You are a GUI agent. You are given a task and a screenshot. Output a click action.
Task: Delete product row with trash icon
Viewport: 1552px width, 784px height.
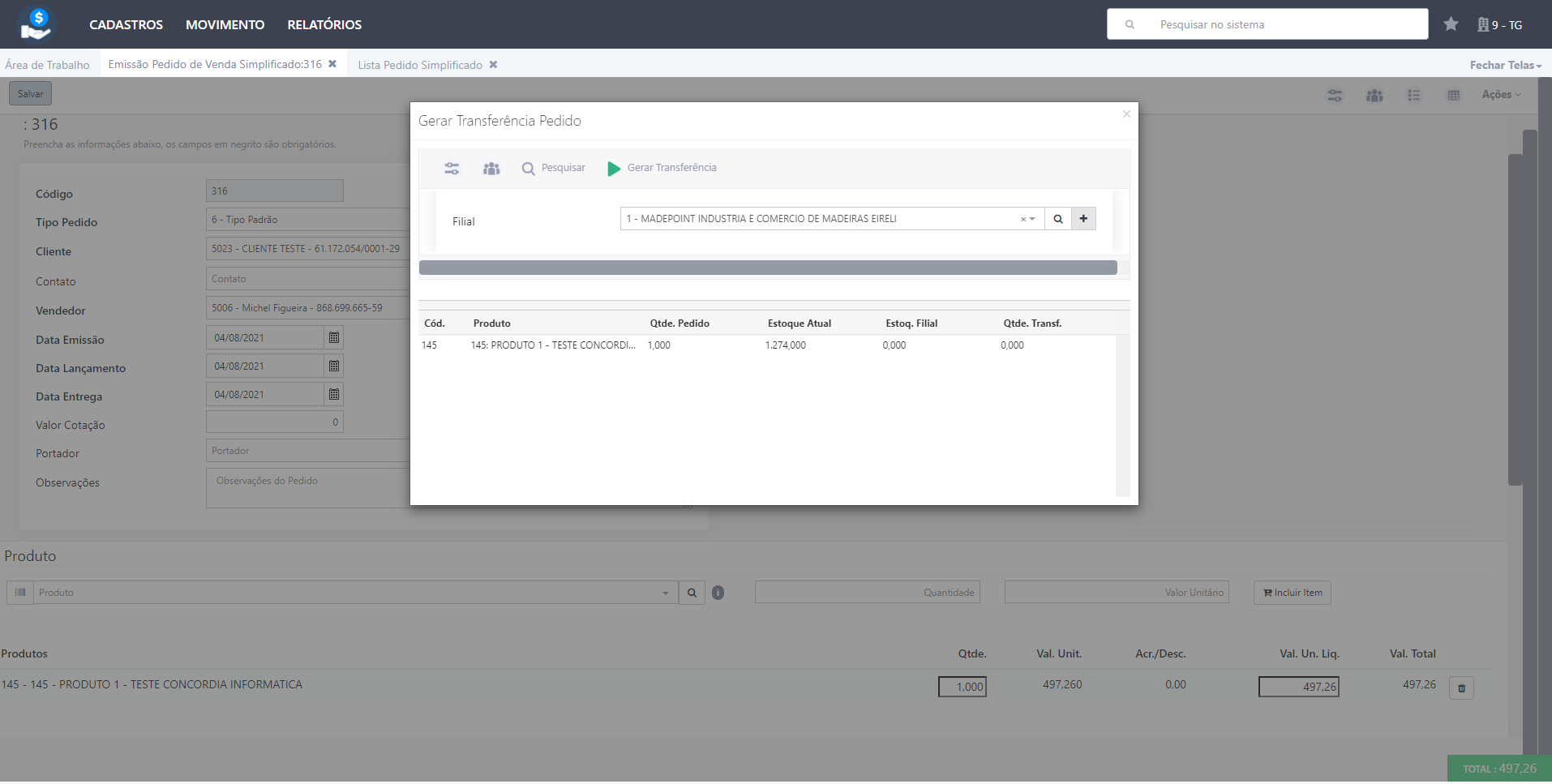pos(1461,688)
